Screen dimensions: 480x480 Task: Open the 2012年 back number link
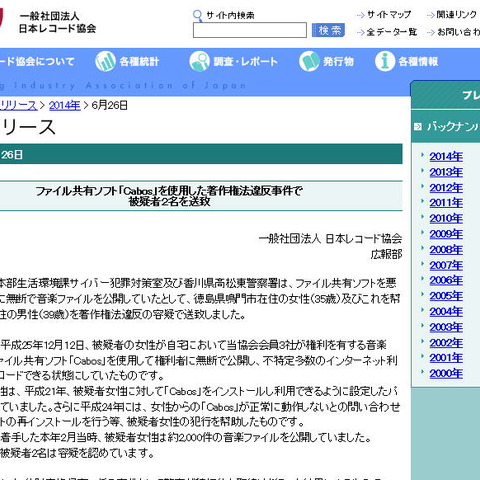[x=446, y=188]
